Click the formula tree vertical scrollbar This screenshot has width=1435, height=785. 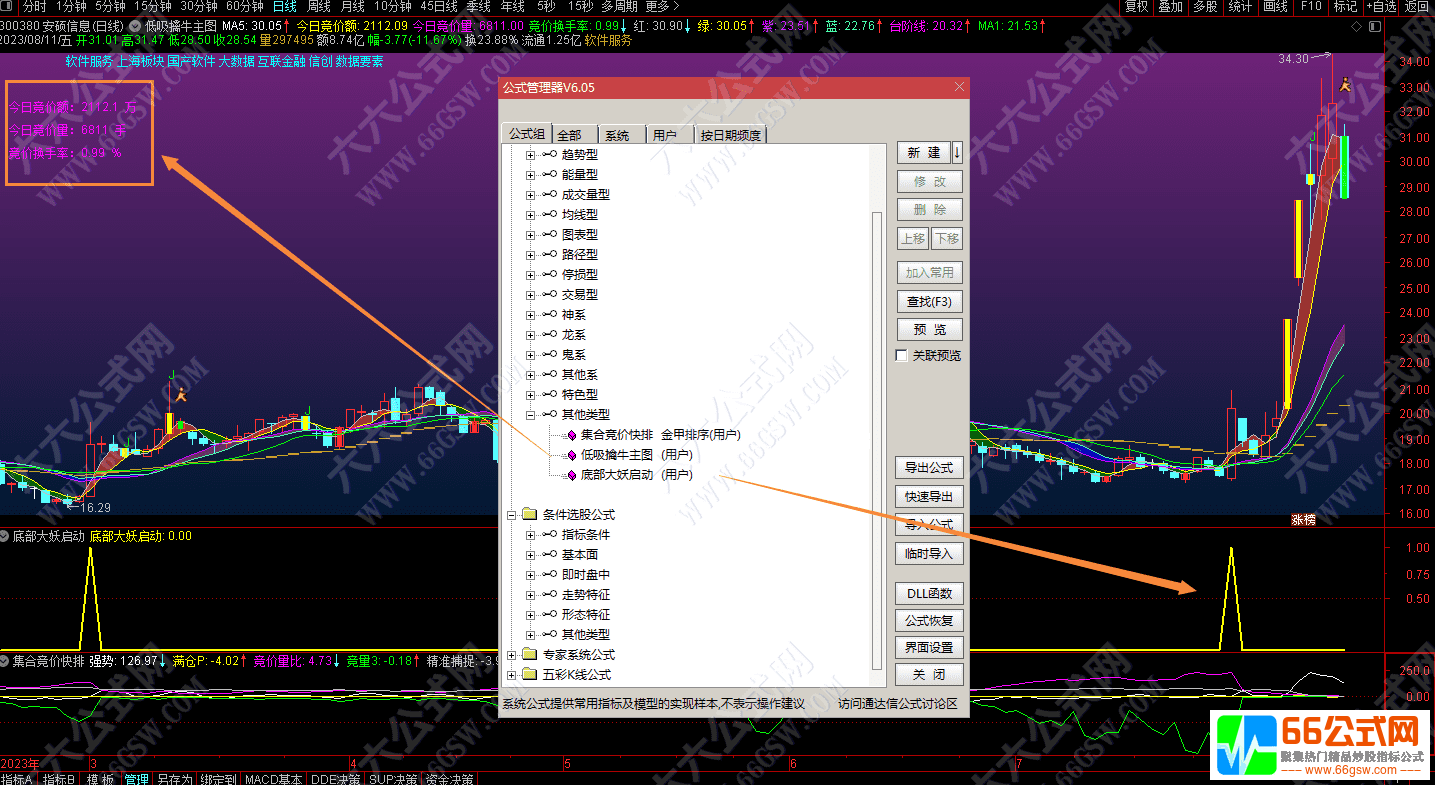pos(877,400)
